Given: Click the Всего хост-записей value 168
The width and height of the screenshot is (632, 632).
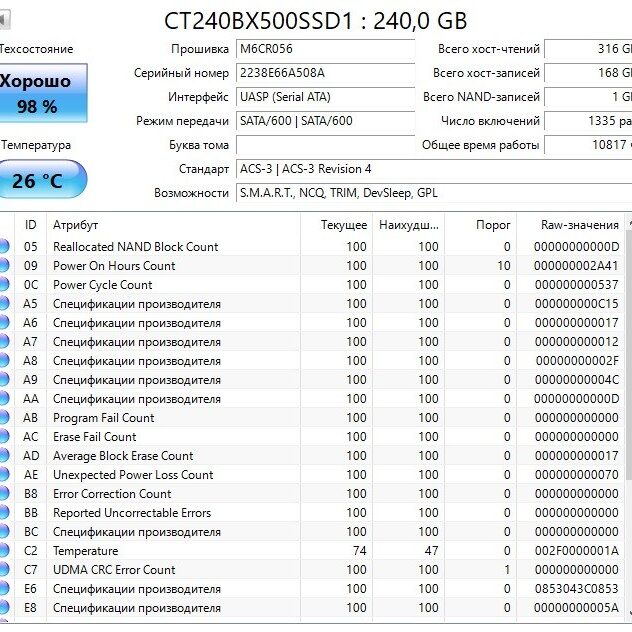Looking at the screenshot, I should click(588, 73).
